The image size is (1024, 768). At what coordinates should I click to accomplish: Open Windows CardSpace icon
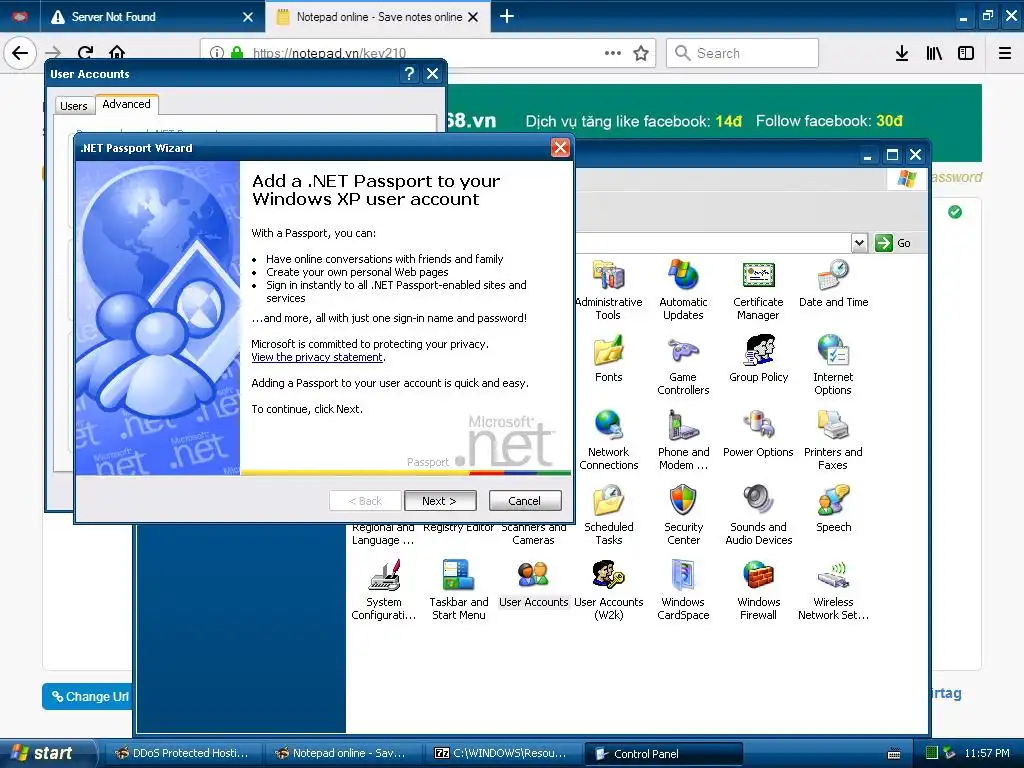click(x=683, y=590)
